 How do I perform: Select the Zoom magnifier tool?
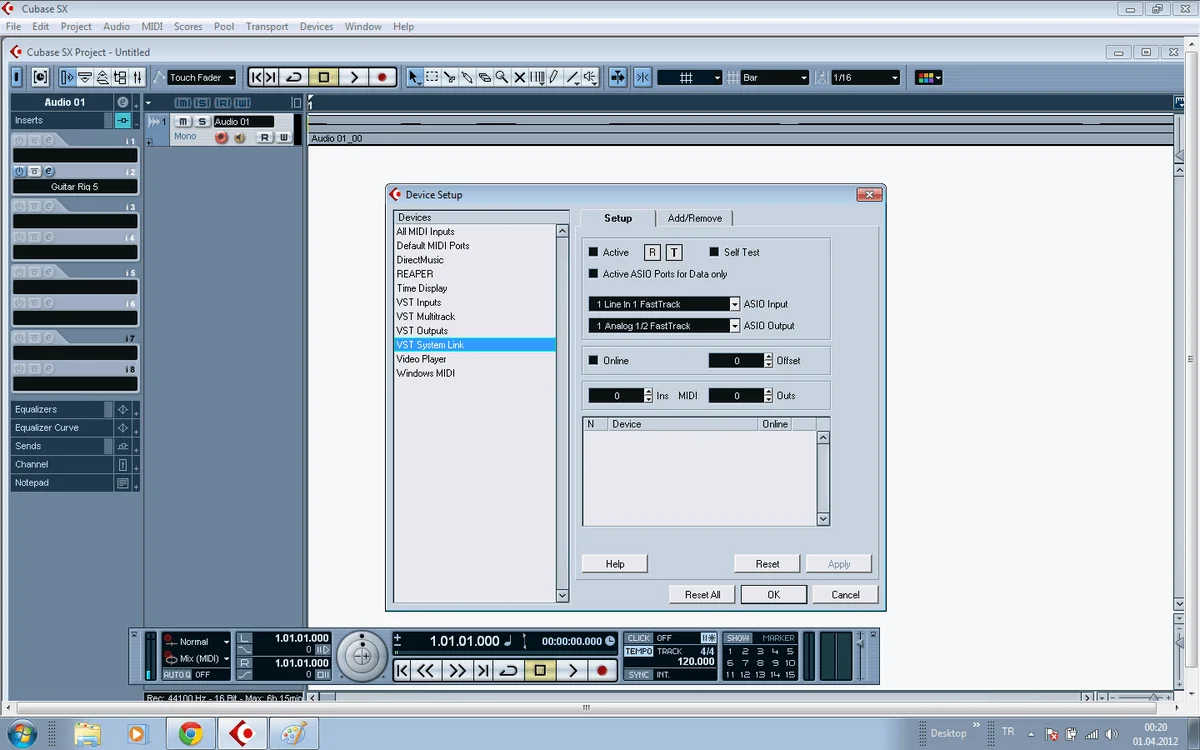pyautogui.click(x=502, y=77)
